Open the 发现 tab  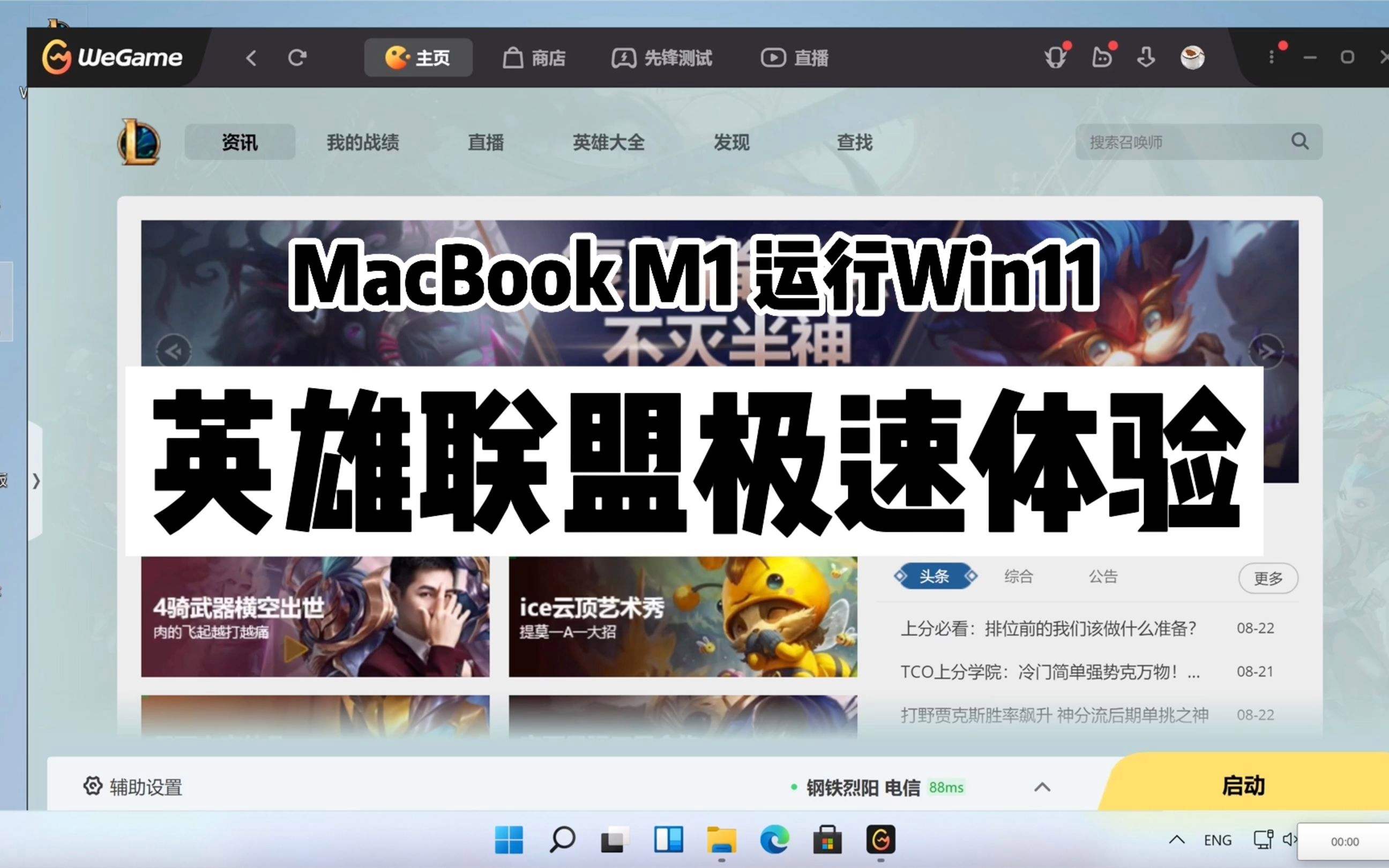(731, 143)
